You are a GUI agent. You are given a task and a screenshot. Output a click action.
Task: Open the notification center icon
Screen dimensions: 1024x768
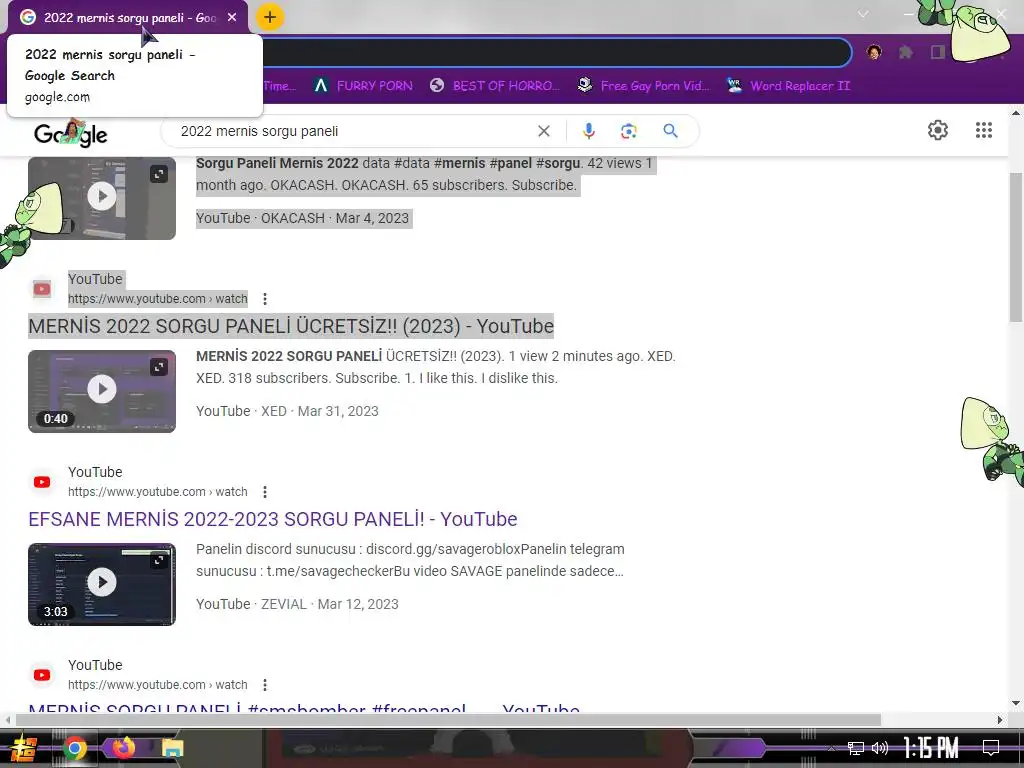click(x=991, y=748)
